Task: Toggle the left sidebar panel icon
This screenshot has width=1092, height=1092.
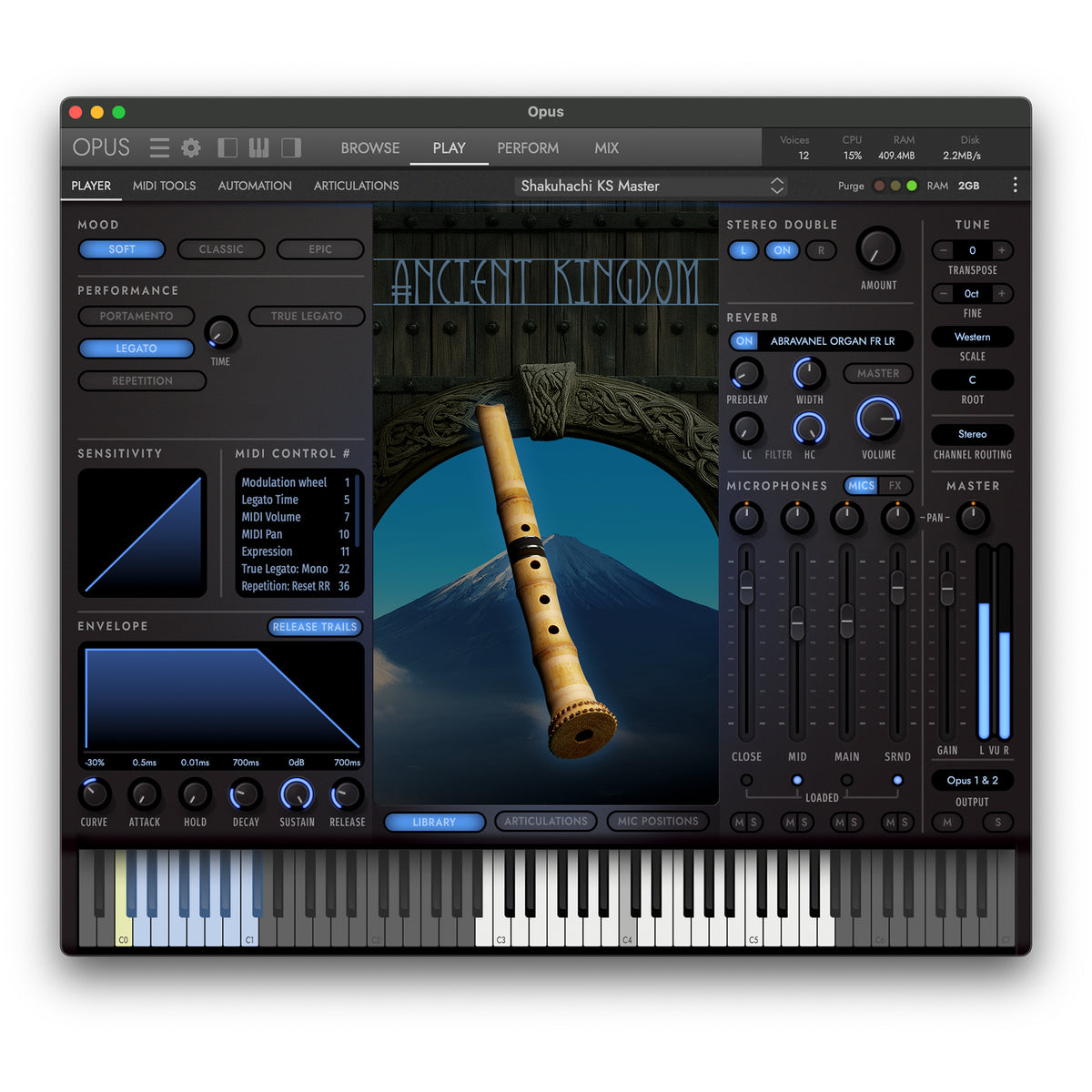Action: (x=227, y=147)
